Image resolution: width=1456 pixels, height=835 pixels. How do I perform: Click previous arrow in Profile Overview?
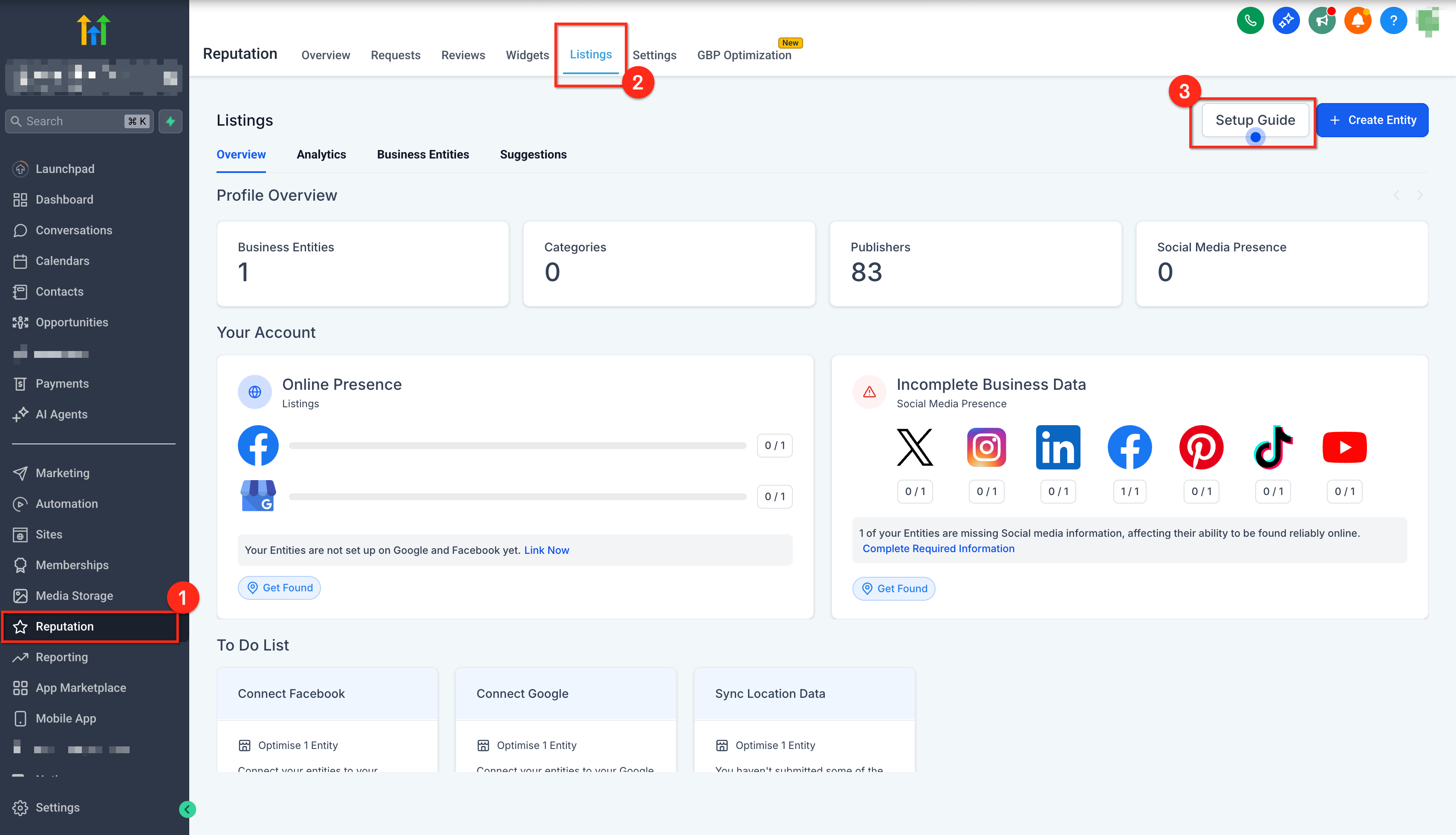point(1396,196)
